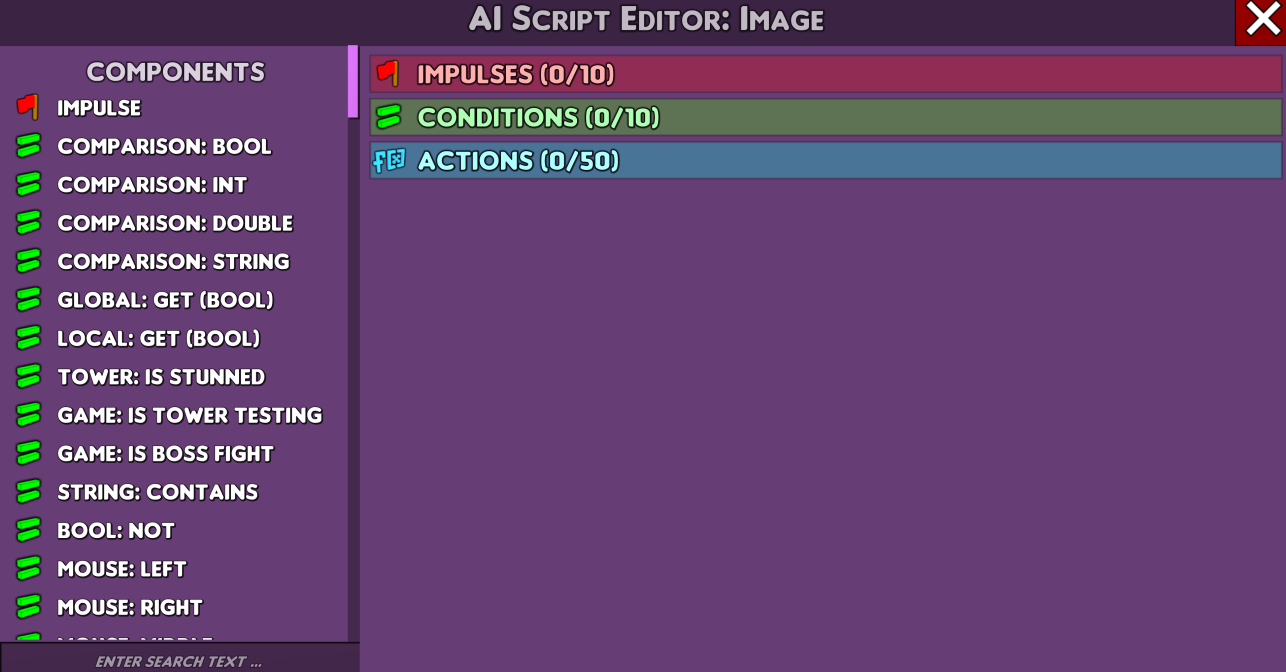Pick the Game: Is Boss Fight component
The height and width of the screenshot is (672, 1286).
tap(165, 454)
